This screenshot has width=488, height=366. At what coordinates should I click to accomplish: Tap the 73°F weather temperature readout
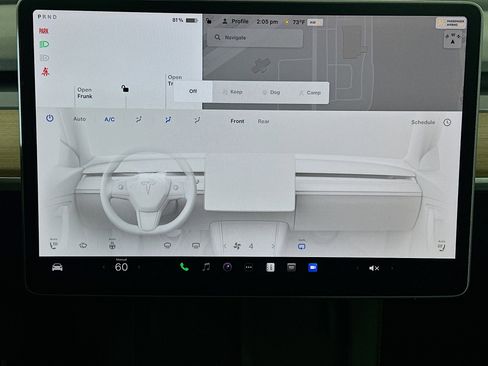tap(299, 22)
